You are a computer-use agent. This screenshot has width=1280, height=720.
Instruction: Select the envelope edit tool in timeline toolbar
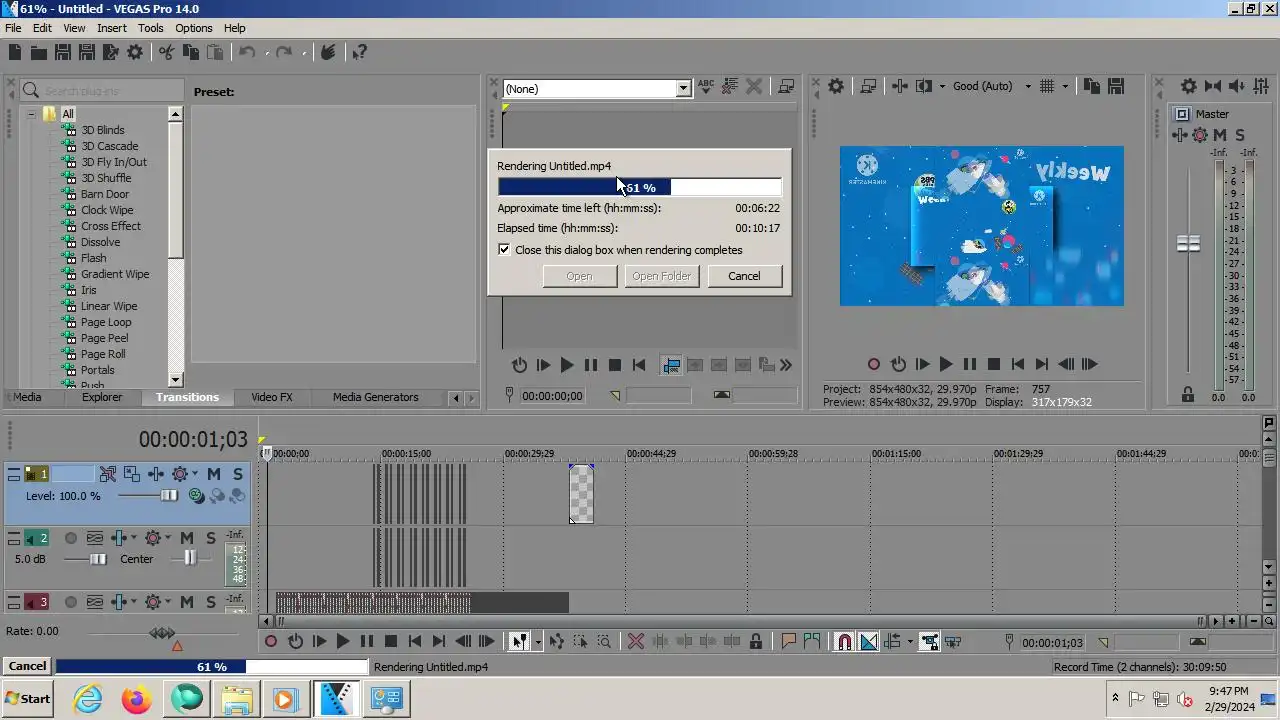[556, 642]
